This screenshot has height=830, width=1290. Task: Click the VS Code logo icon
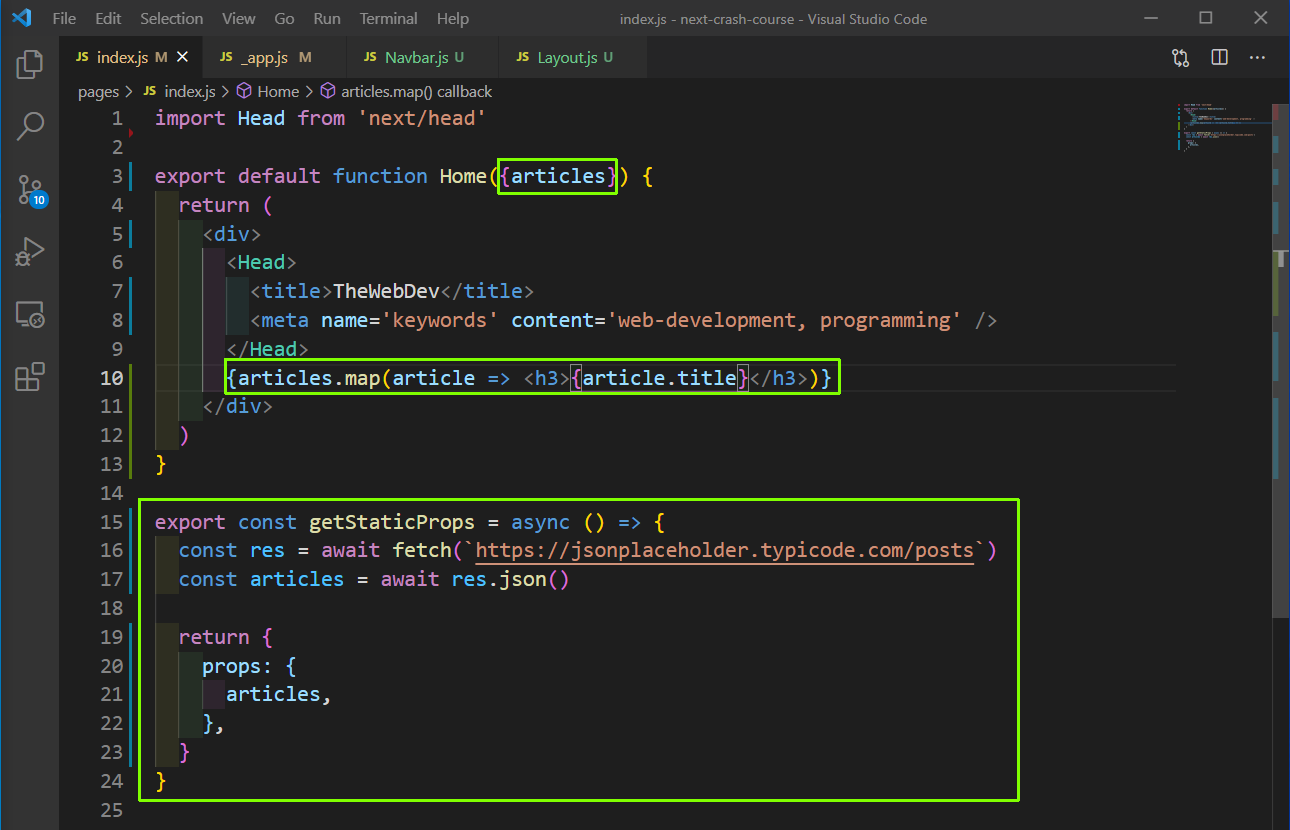point(21,18)
